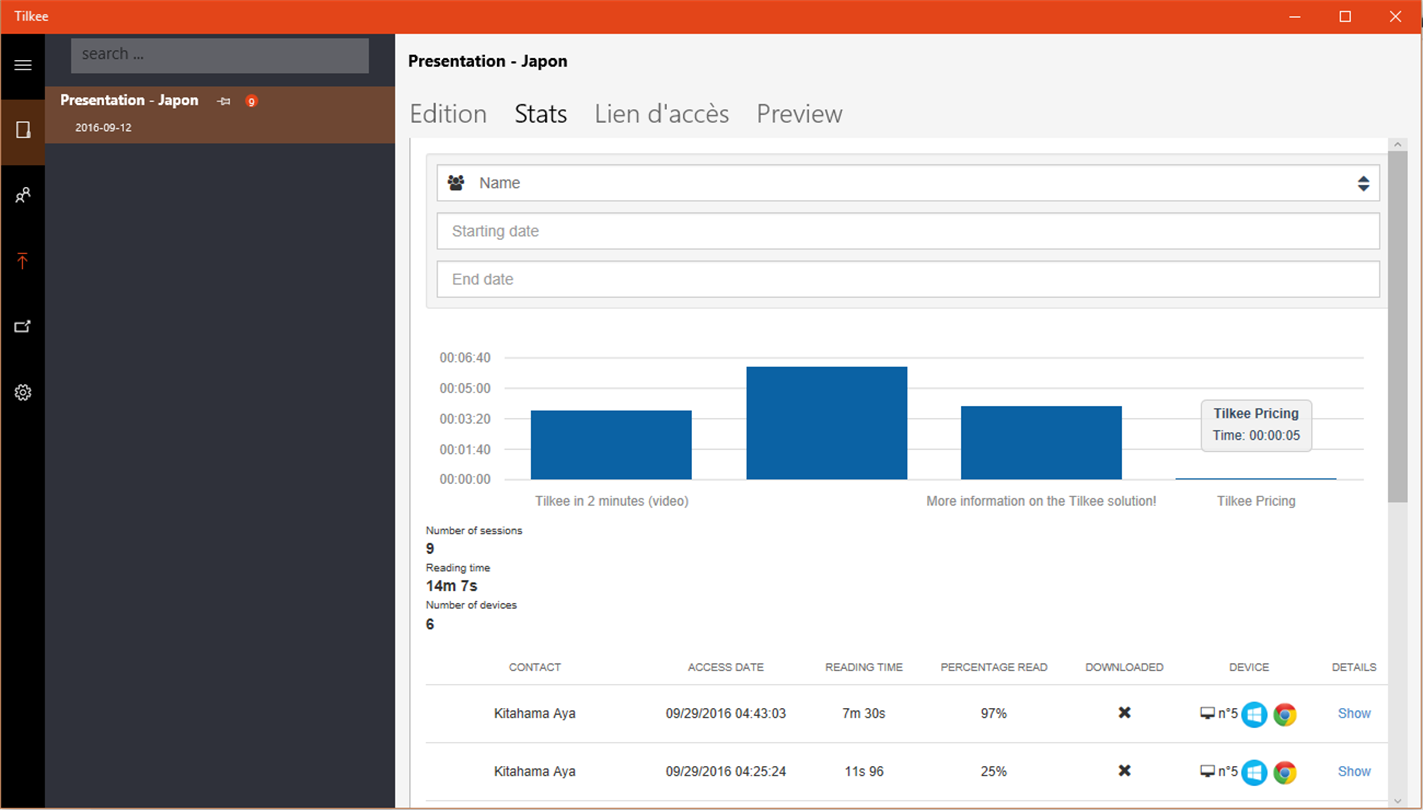Click the READING TIME column header
This screenshot has width=1423, height=810.
pyautogui.click(x=864, y=667)
